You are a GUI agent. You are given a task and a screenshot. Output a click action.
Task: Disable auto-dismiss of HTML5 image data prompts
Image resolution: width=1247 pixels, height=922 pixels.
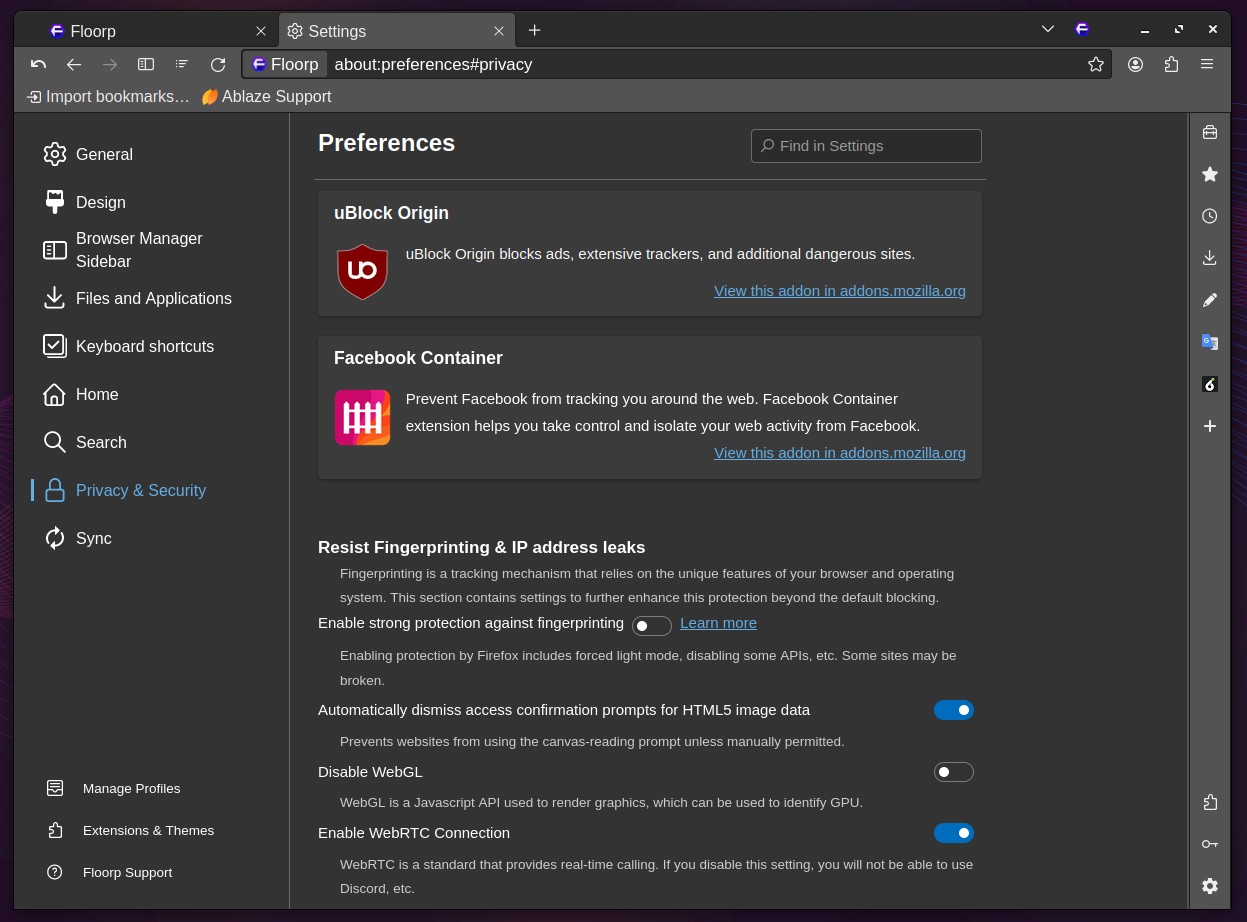953,710
